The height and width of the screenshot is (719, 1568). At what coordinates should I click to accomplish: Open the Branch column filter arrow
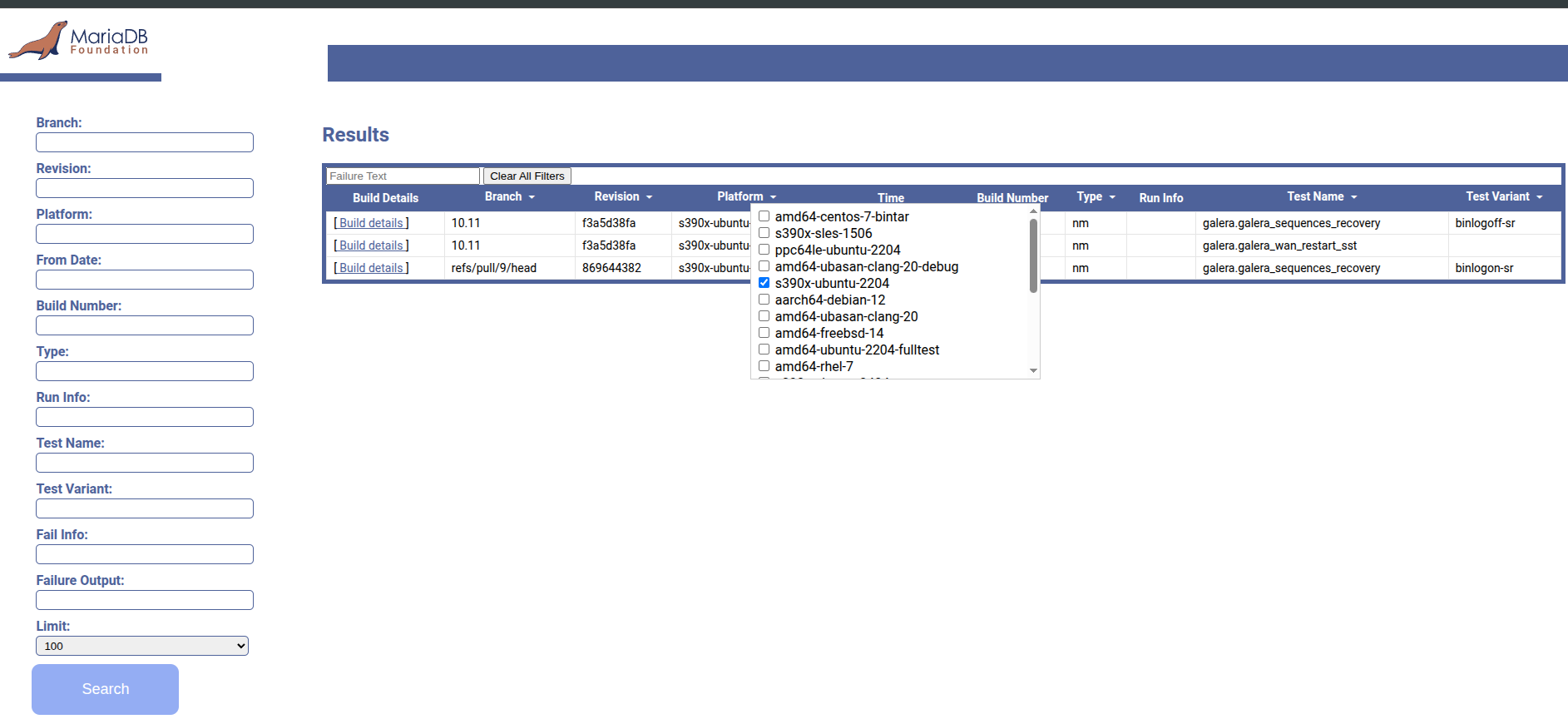click(x=532, y=197)
